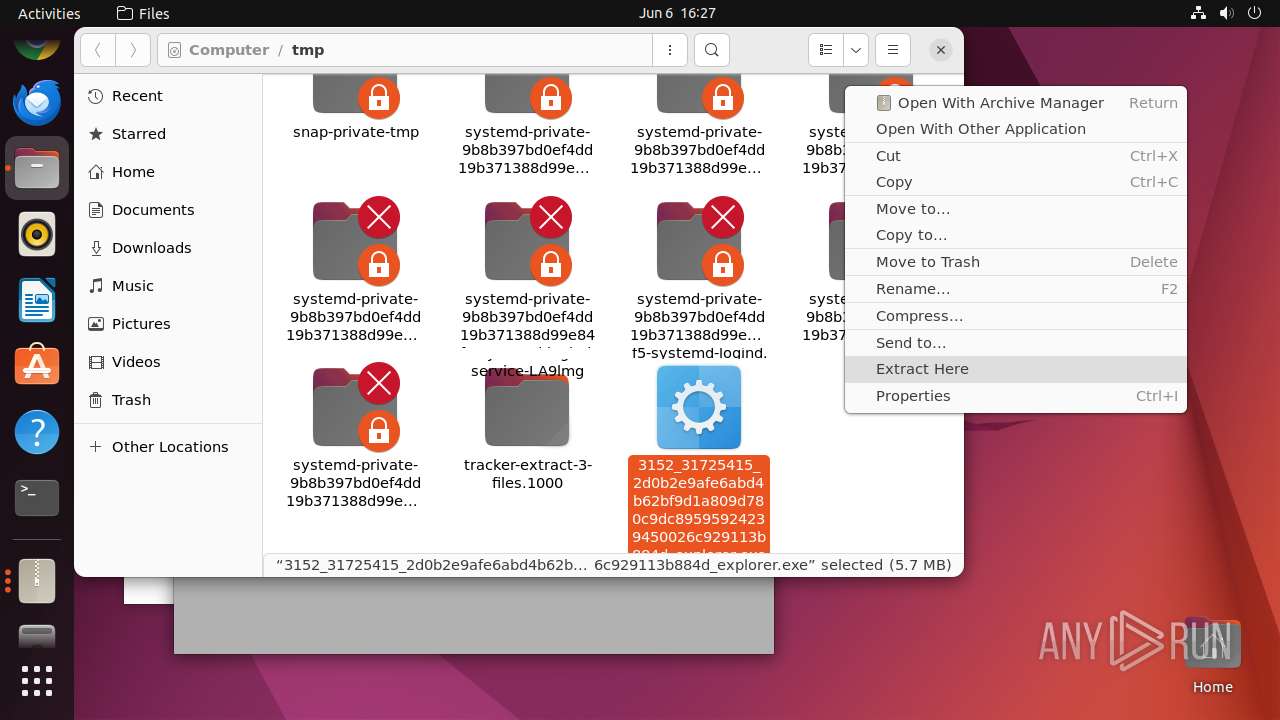
Task: Choose Copy from the context menu
Action: coord(1015,182)
